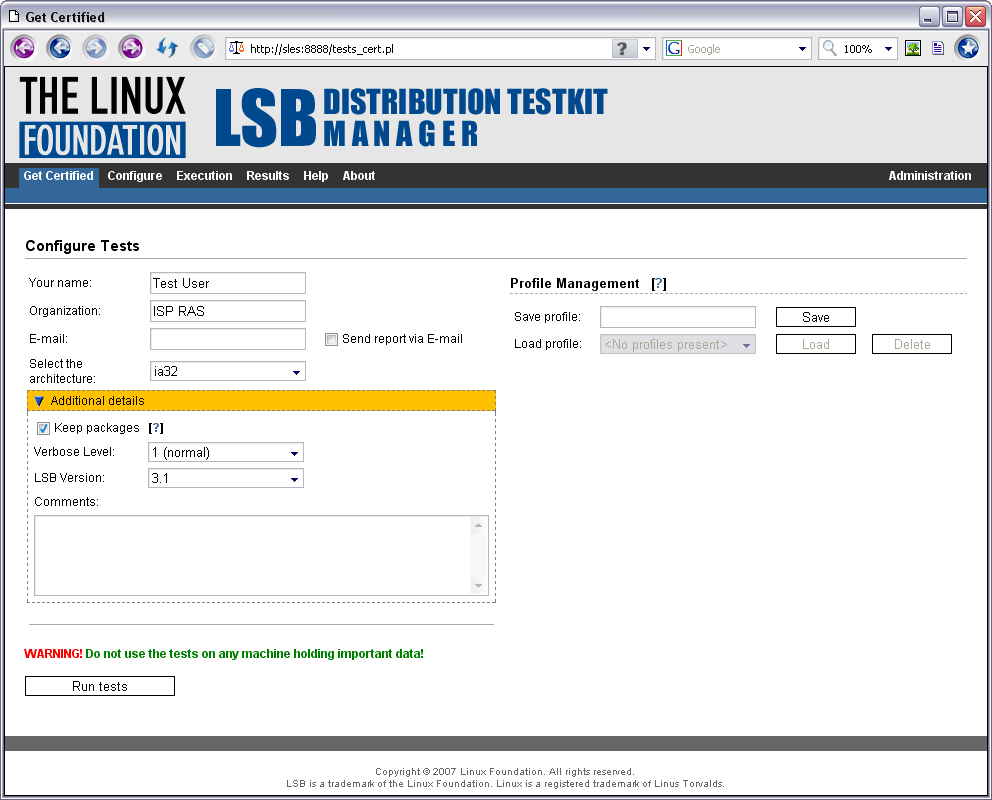
Task: Open the Google search engine dropdown arrow
Action: [x=802, y=49]
